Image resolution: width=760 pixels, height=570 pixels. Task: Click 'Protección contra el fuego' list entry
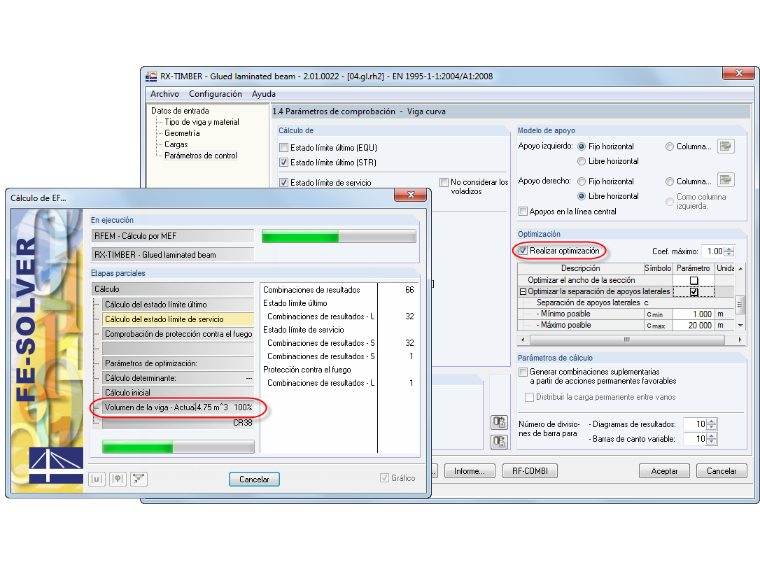[x=307, y=369]
